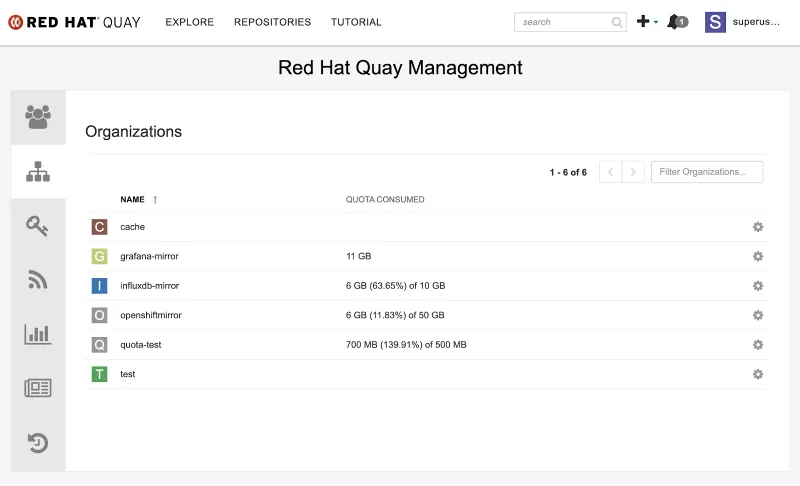This screenshot has height=486, width=800.
Task: Click the notifications bell icon
Action: point(676,22)
